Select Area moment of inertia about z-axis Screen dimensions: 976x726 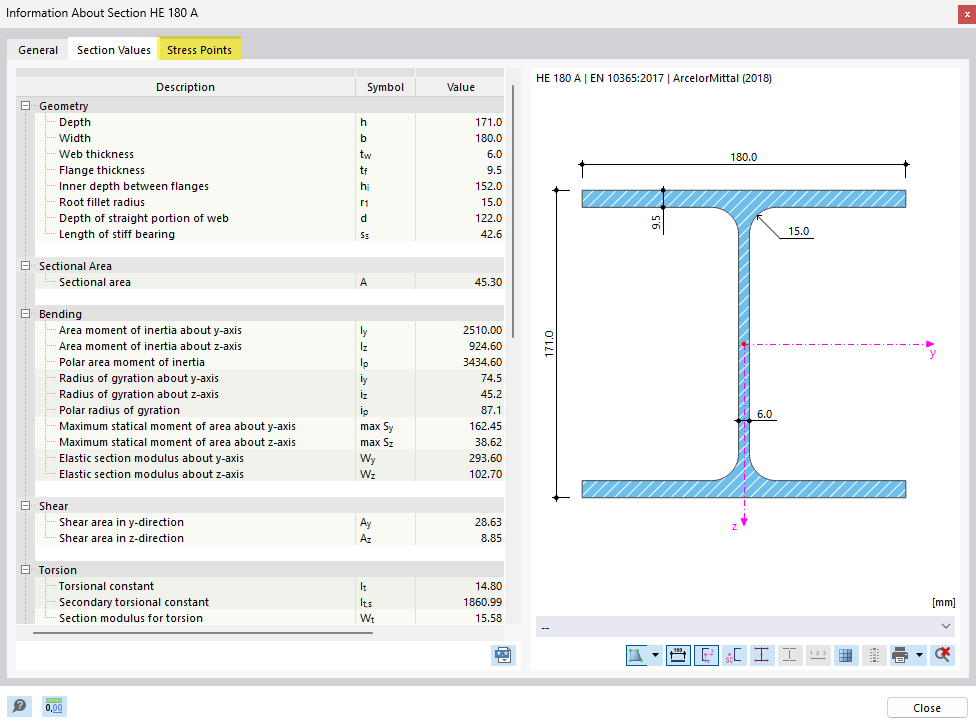269,346
